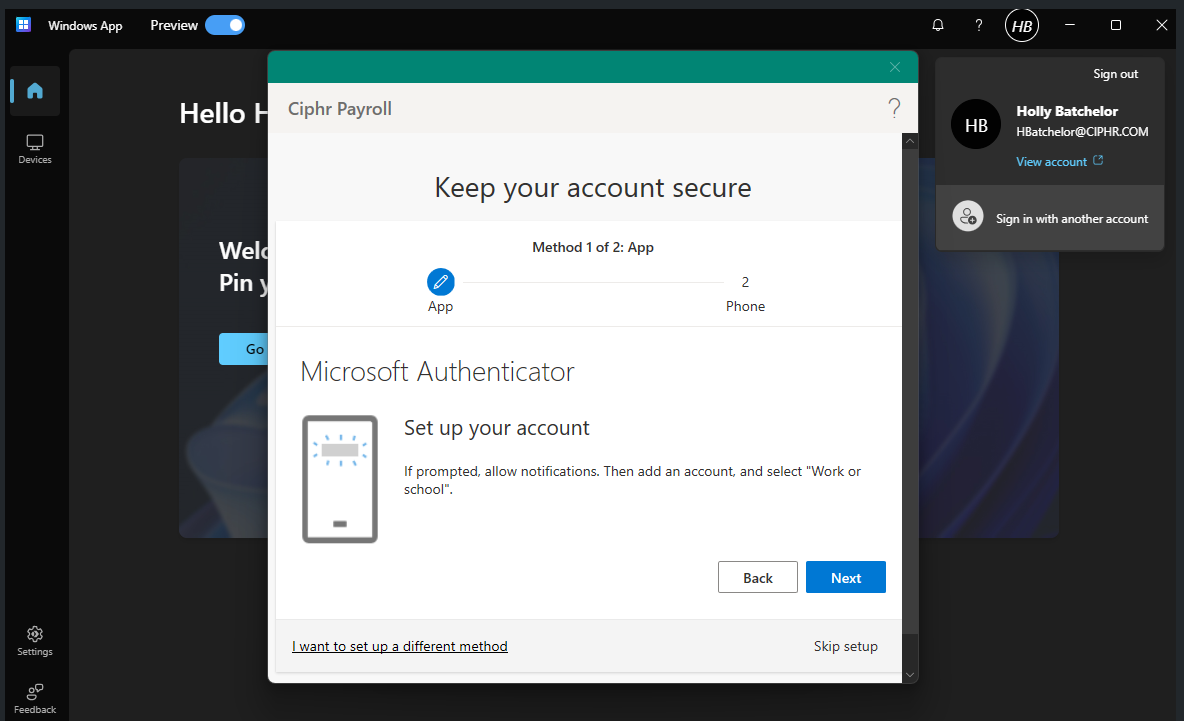Open Devices in the sidebar
This screenshot has height=721, width=1184.
click(x=35, y=149)
